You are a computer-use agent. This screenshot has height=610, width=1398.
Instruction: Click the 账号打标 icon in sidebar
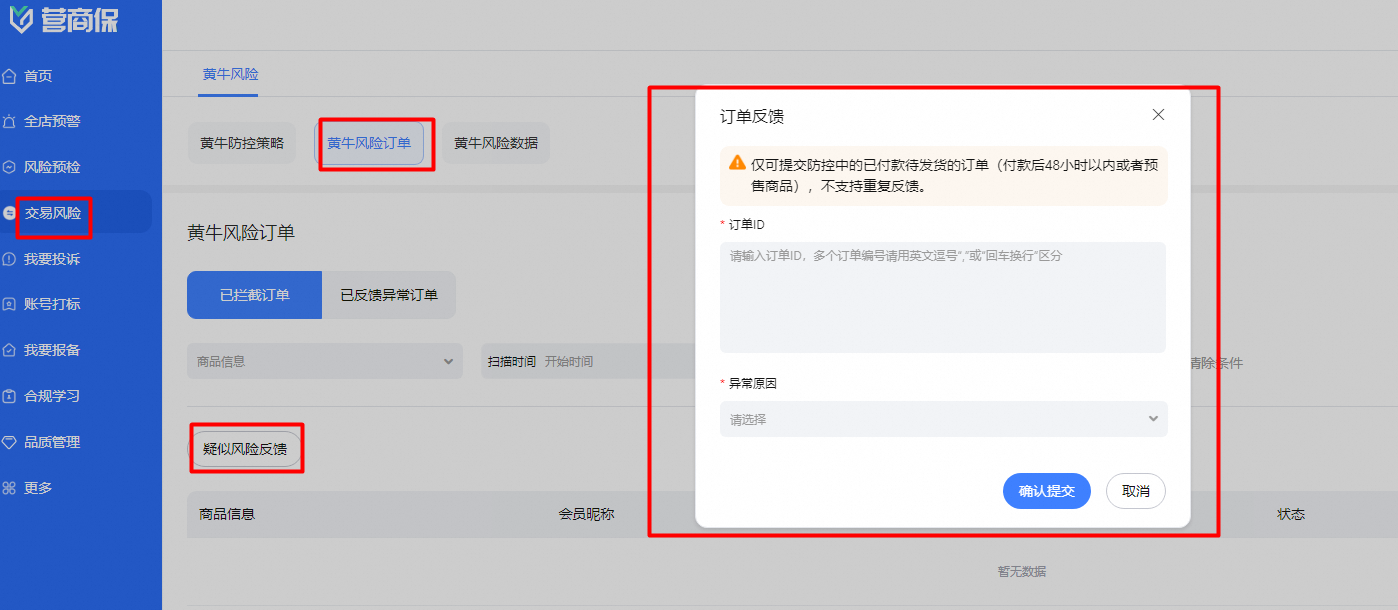pyautogui.click(x=9, y=304)
